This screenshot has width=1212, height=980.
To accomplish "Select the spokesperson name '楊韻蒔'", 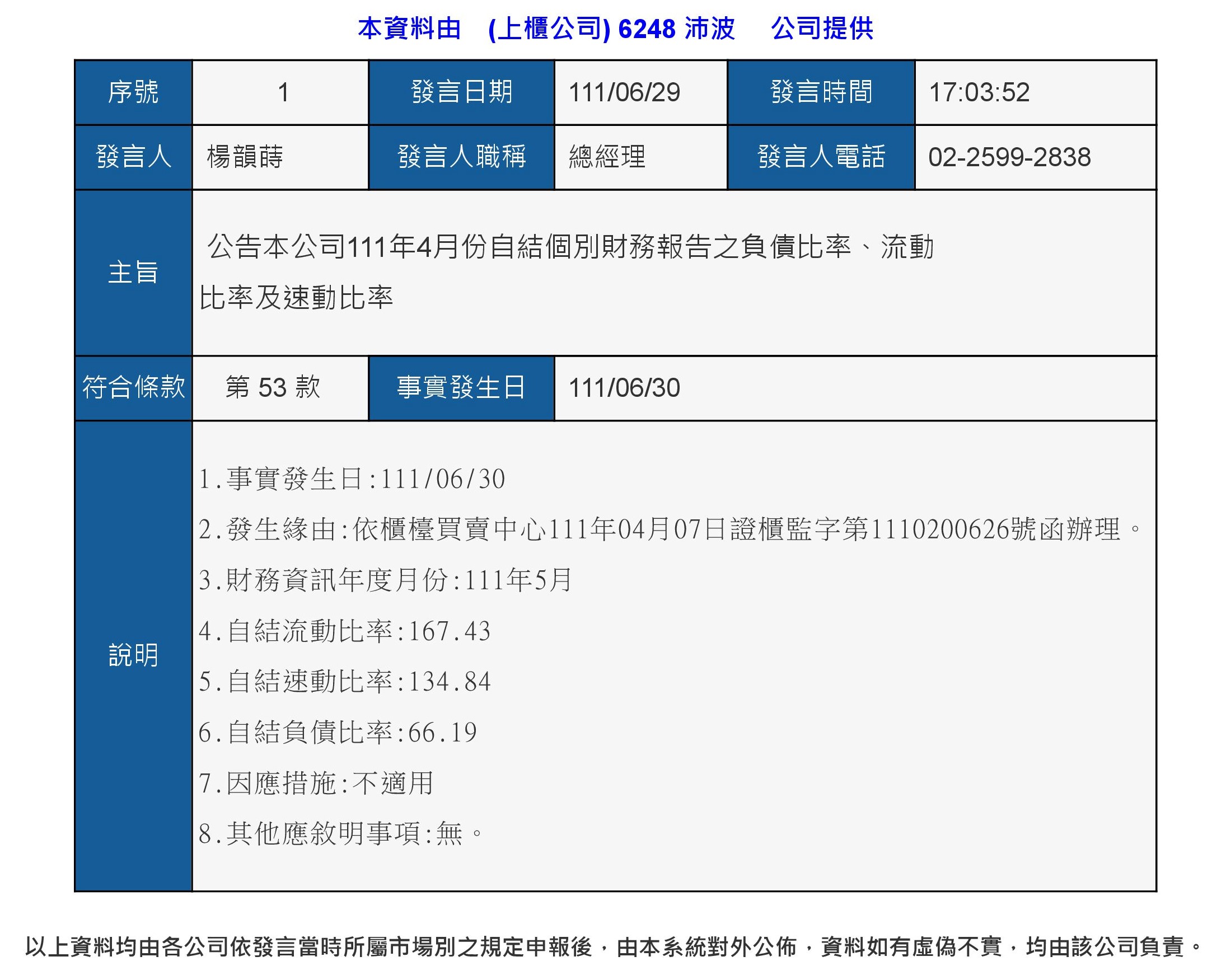I will click(245, 157).
